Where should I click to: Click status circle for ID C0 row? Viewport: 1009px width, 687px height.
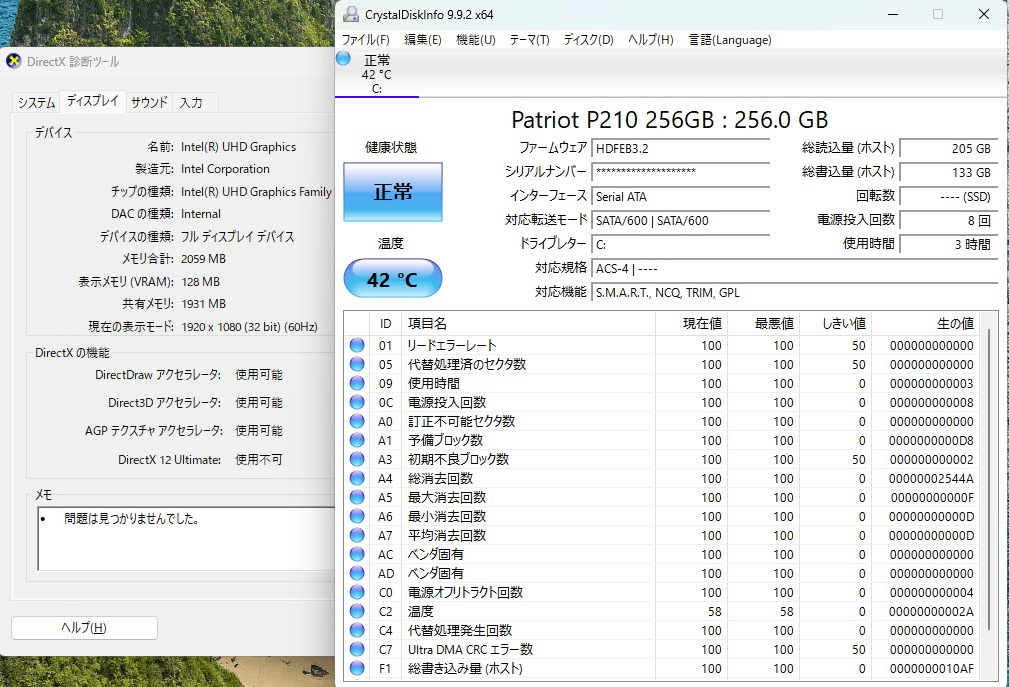pos(357,592)
